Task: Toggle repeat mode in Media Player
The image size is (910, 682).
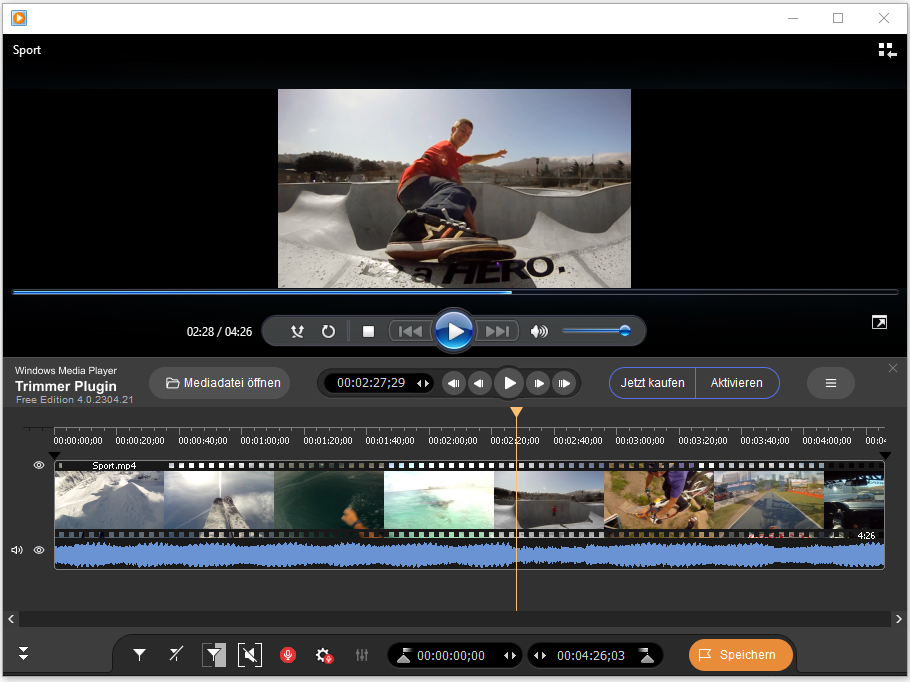Action: pos(328,331)
